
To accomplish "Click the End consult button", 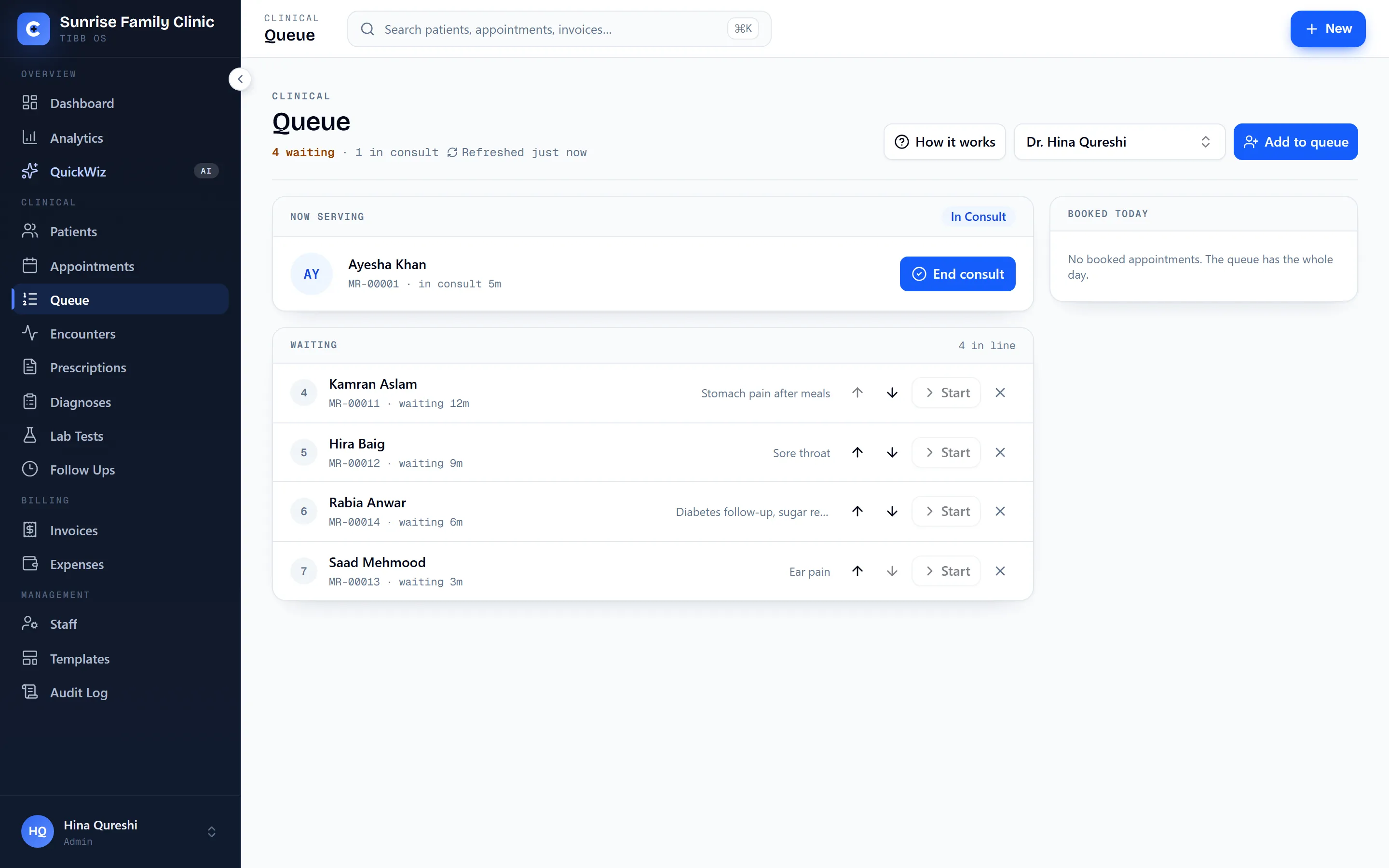I will 957,274.
